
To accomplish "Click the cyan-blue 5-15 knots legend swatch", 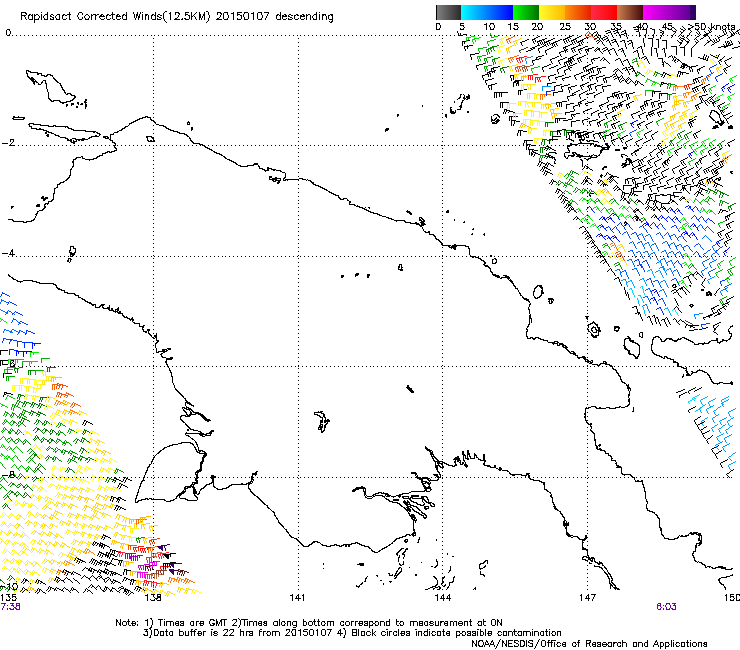I will [x=487, y=12].
